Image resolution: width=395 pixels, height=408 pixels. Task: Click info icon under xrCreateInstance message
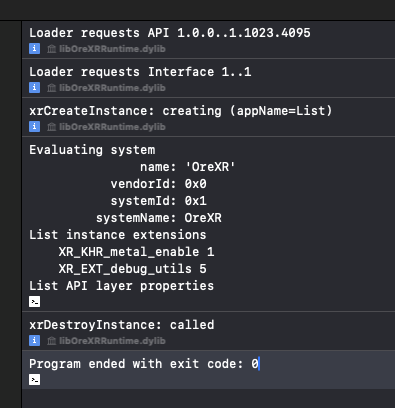tap(34, 127)
